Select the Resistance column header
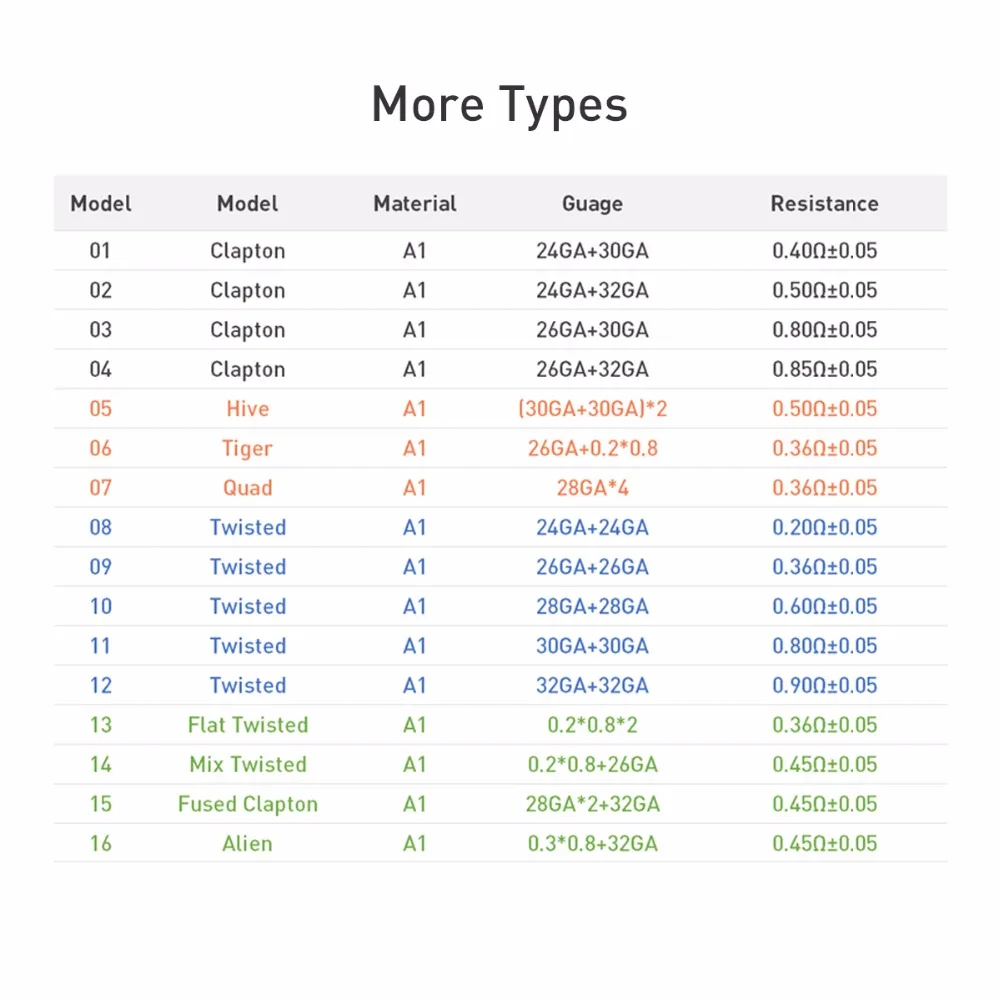 click(x=824, y=203)
